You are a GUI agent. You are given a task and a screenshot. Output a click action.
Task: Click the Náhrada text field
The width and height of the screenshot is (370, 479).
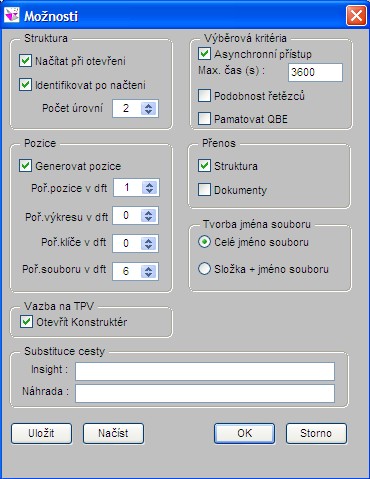[x=205, y=393]
